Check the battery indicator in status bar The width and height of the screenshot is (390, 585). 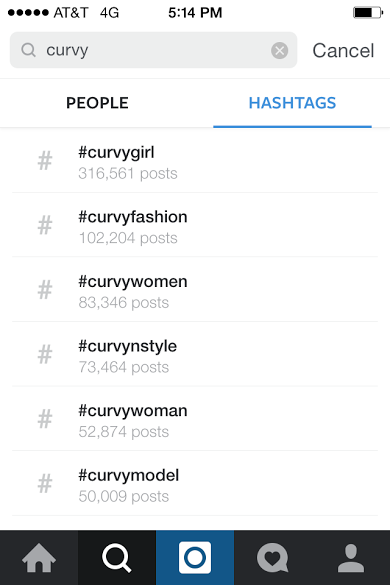coord(368,13)
